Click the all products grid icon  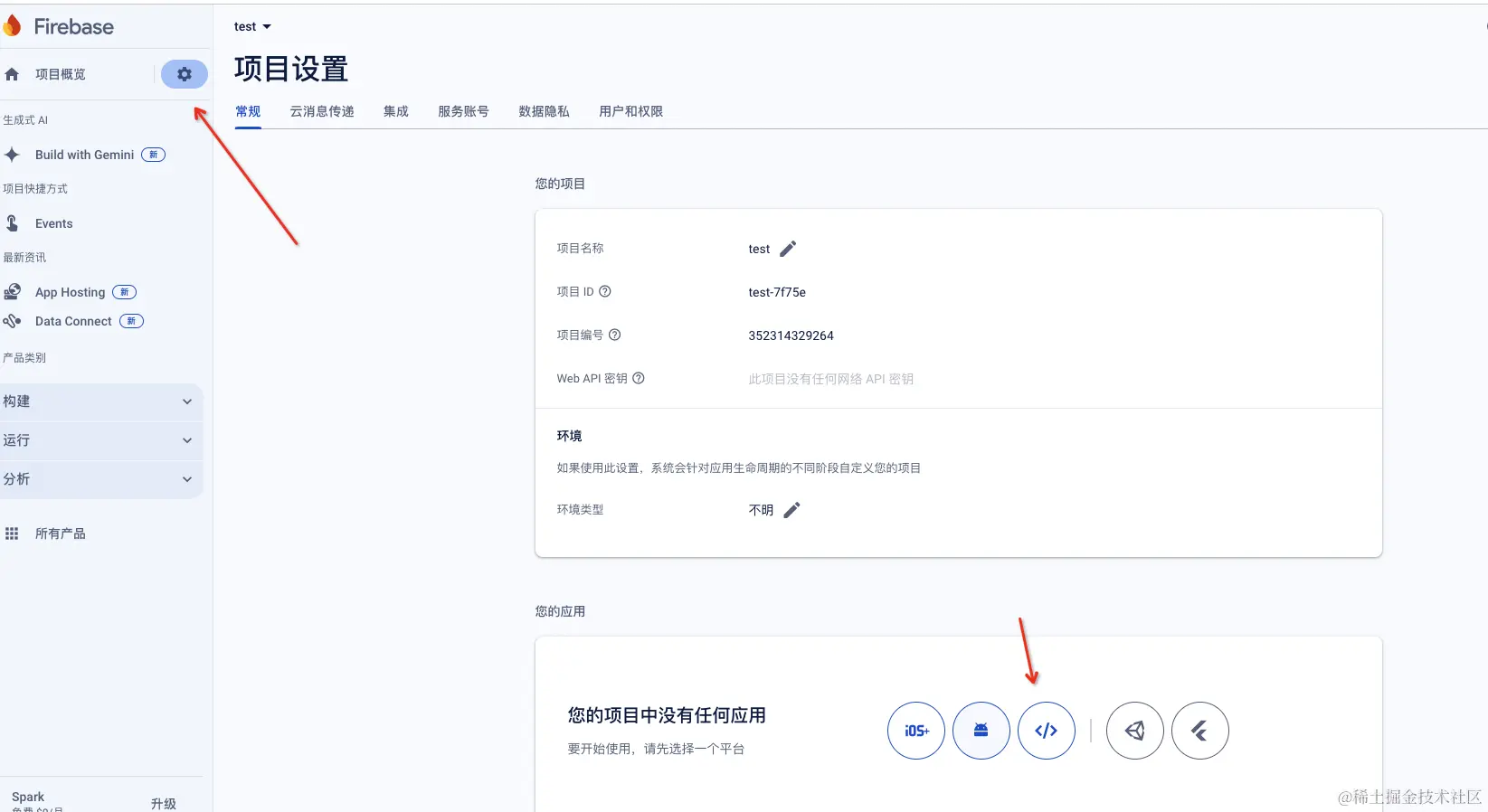[12, 533]
